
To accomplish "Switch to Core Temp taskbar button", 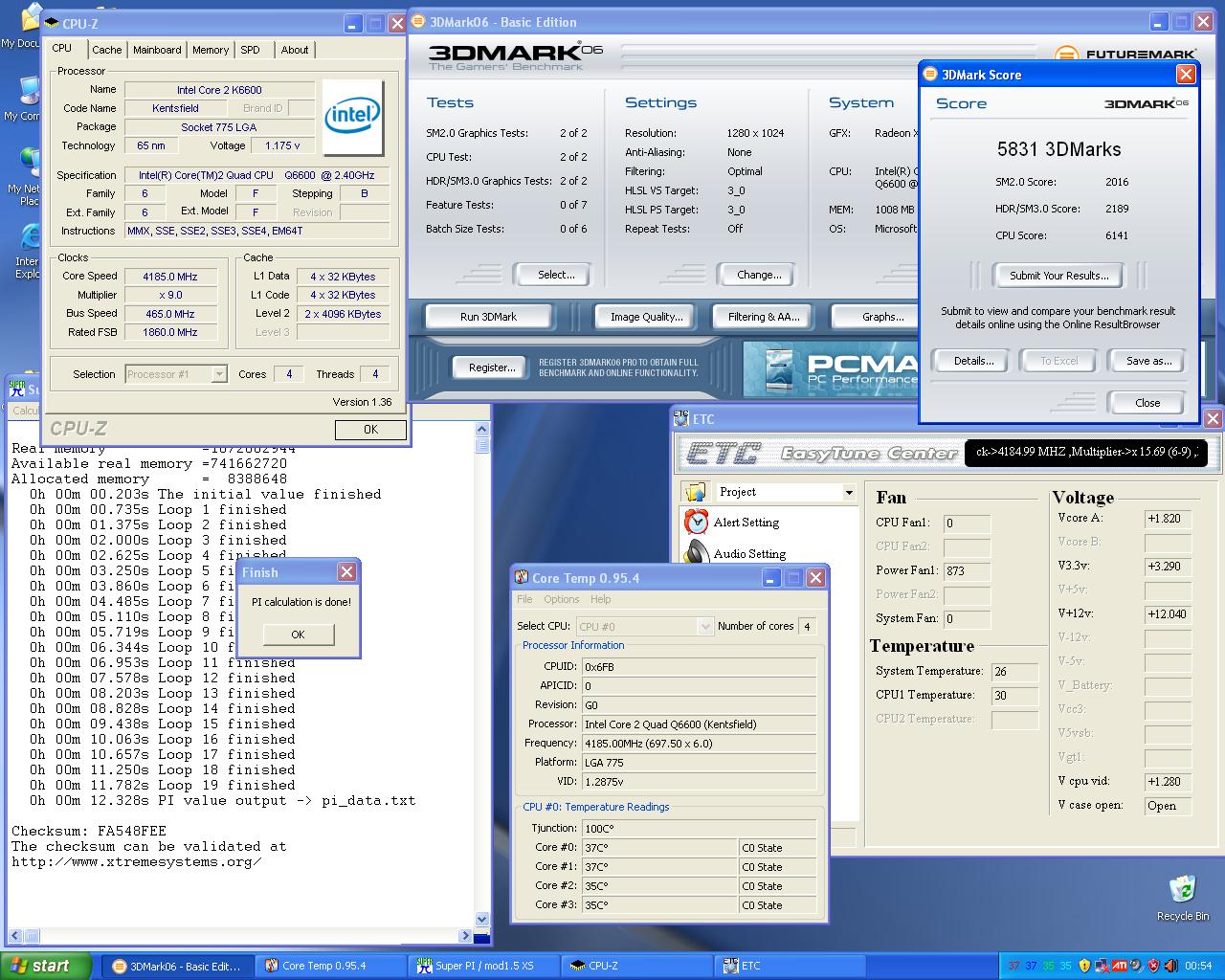I will coord(329,966).
